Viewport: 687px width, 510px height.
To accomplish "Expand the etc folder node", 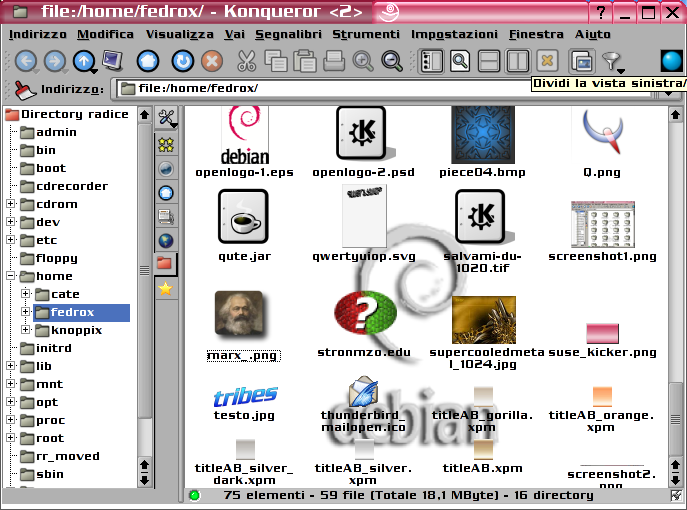I will point(11,240).
